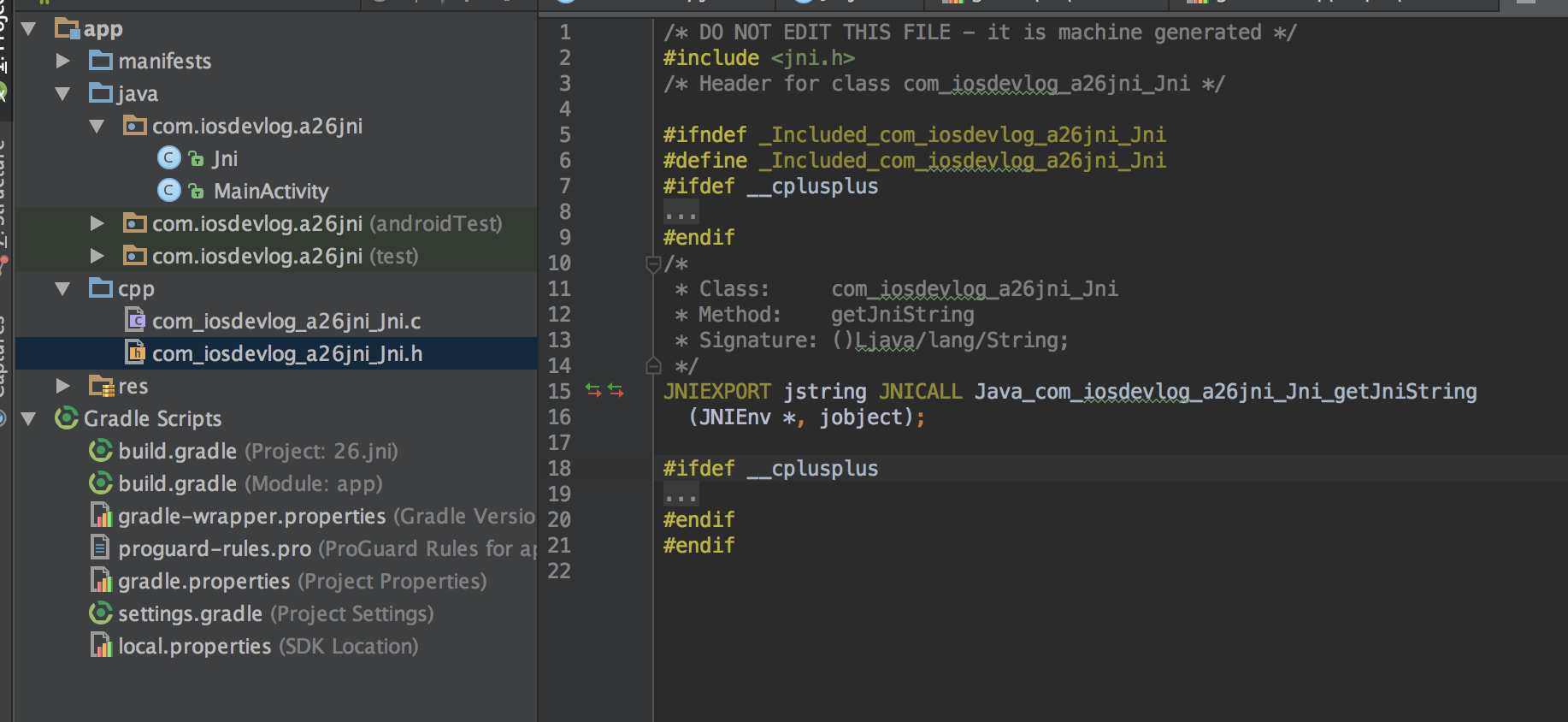Collapse the comment fold marker on line 10
This screenshot has width=1568, height=722.
coord(653,264)
